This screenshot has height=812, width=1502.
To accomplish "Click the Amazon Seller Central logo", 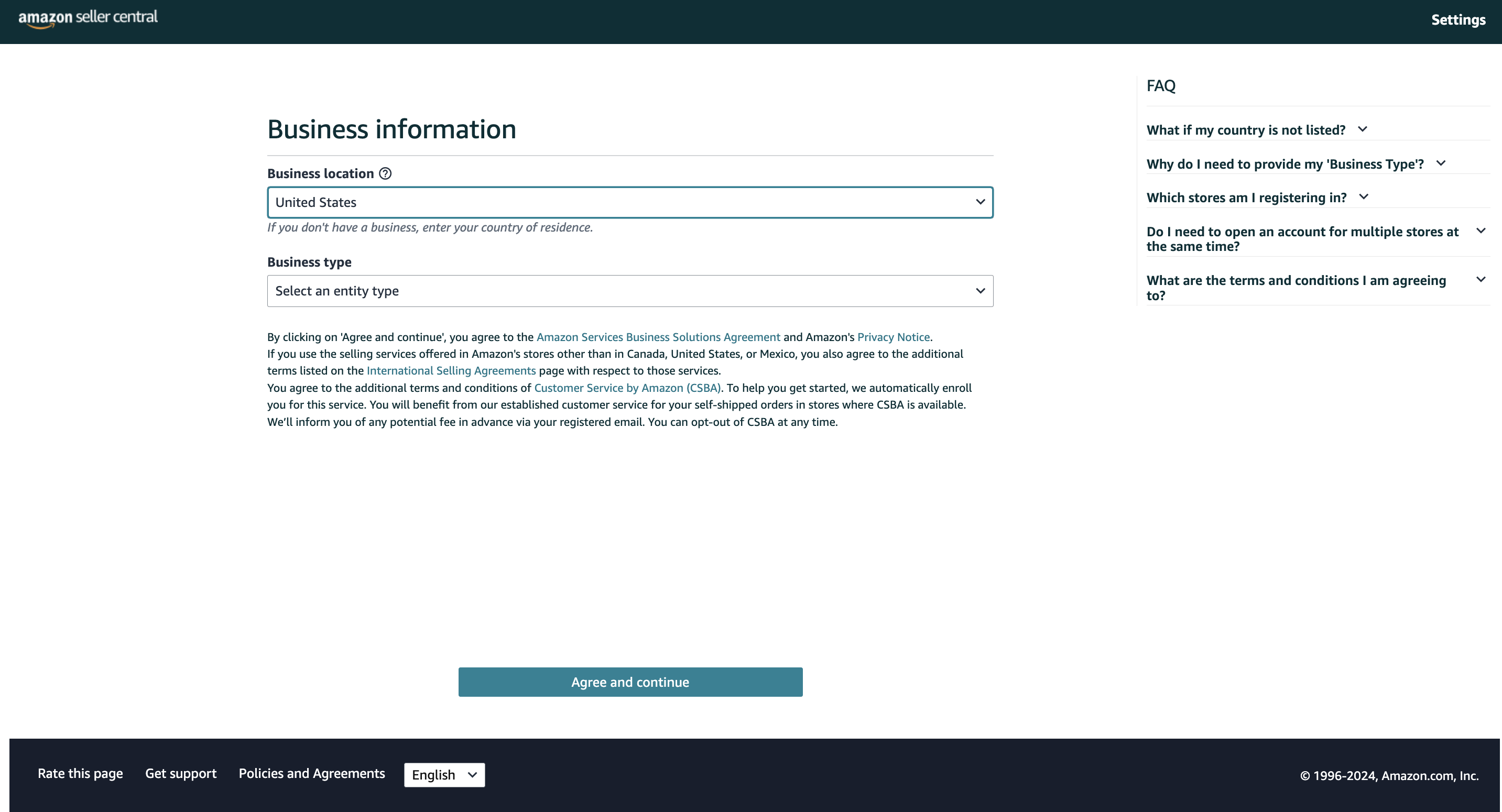I will 88,18.
